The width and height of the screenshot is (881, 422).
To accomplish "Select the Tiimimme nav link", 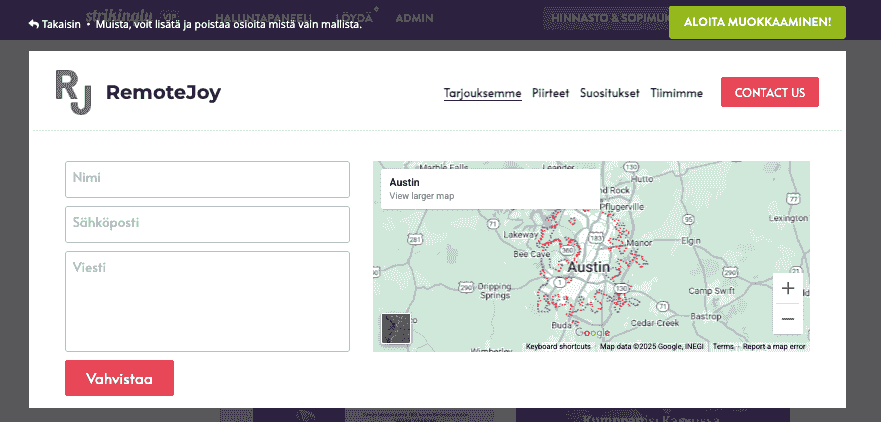I will pyautogui.click(x=676, y=93).
